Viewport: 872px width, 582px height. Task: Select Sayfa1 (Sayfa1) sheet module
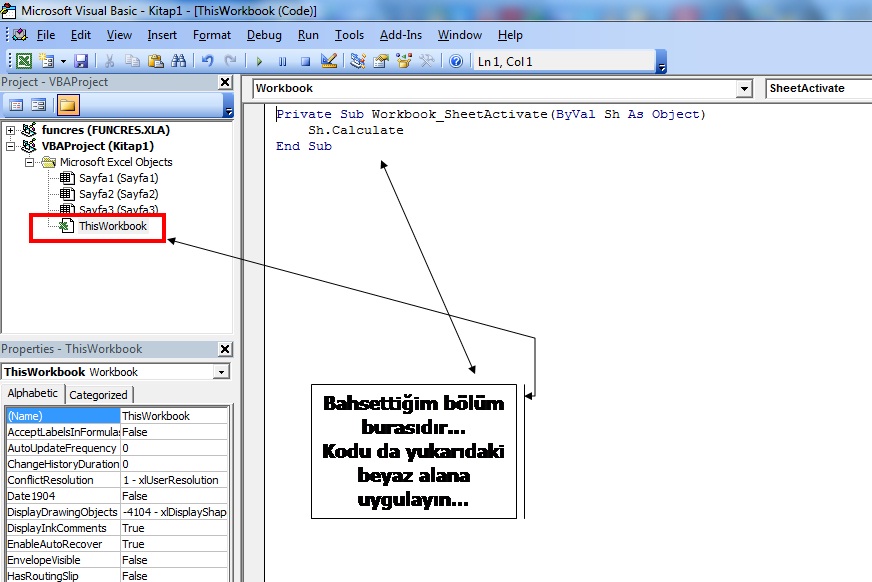click(x=118, y=178)
